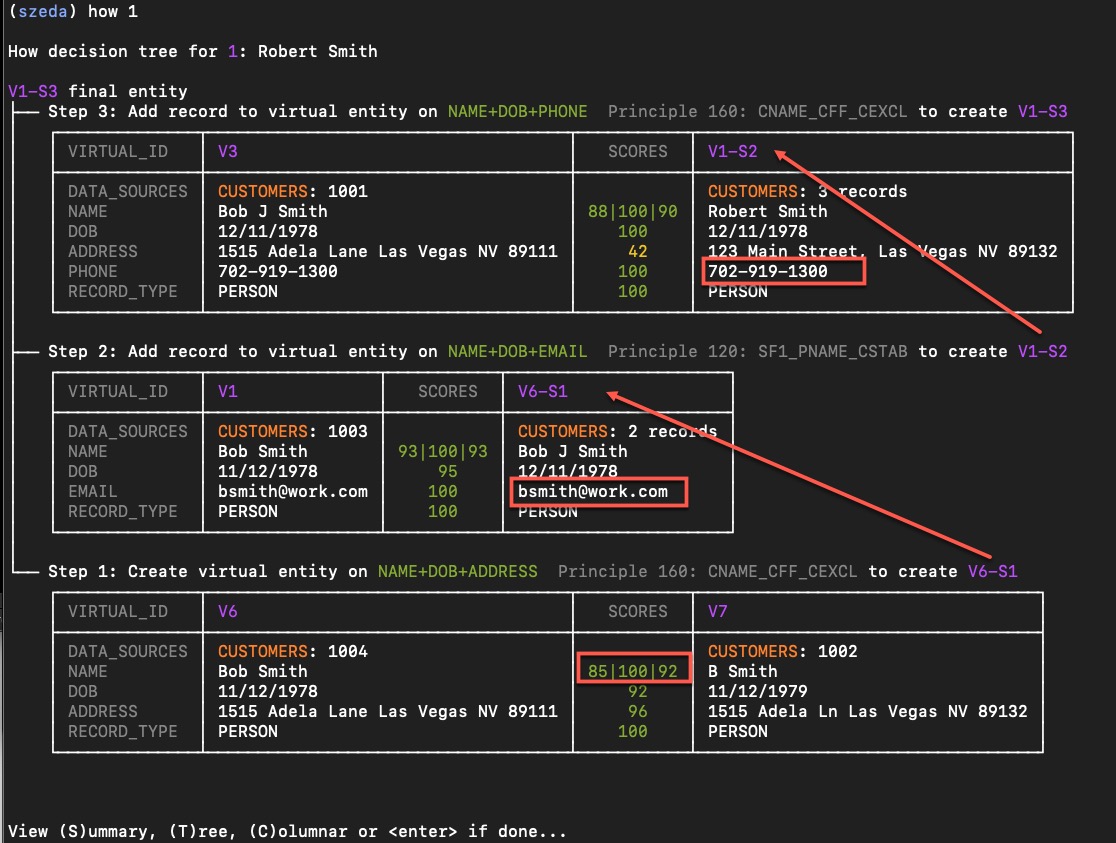This screenshot has width=1116, height=843.
Task: Select the V1-S2 column header in Step 3 table
Action: pyautogui.click(x=732, y=151)
